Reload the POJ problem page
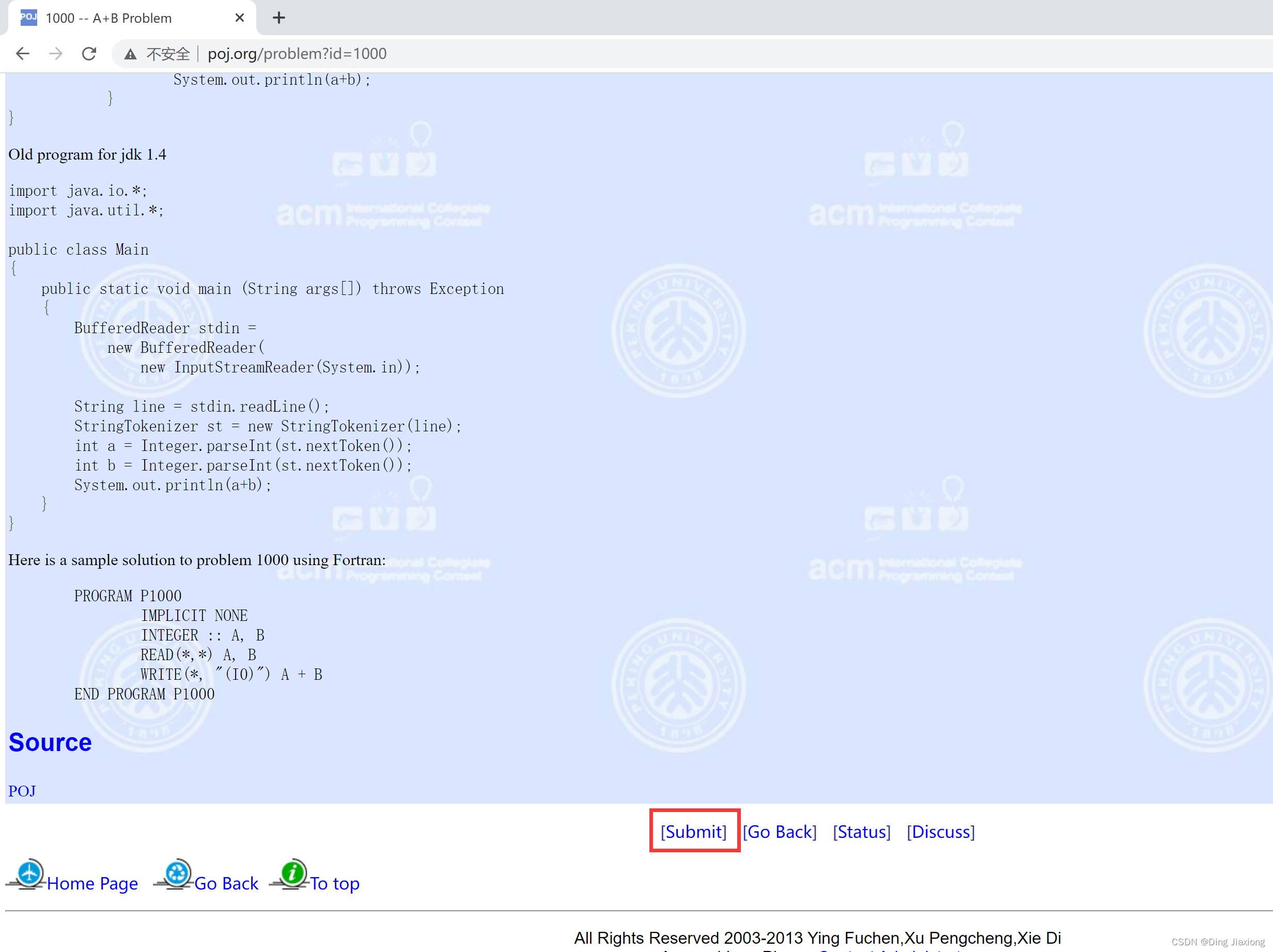1273x952 pixels. point(89,54)
